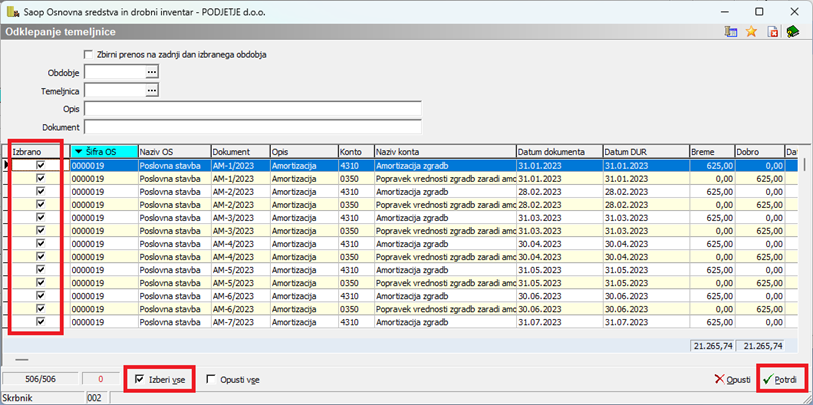
Task: Sort by the Naziv konta column header
Action: pyautogui.click(x=445, y=152)
